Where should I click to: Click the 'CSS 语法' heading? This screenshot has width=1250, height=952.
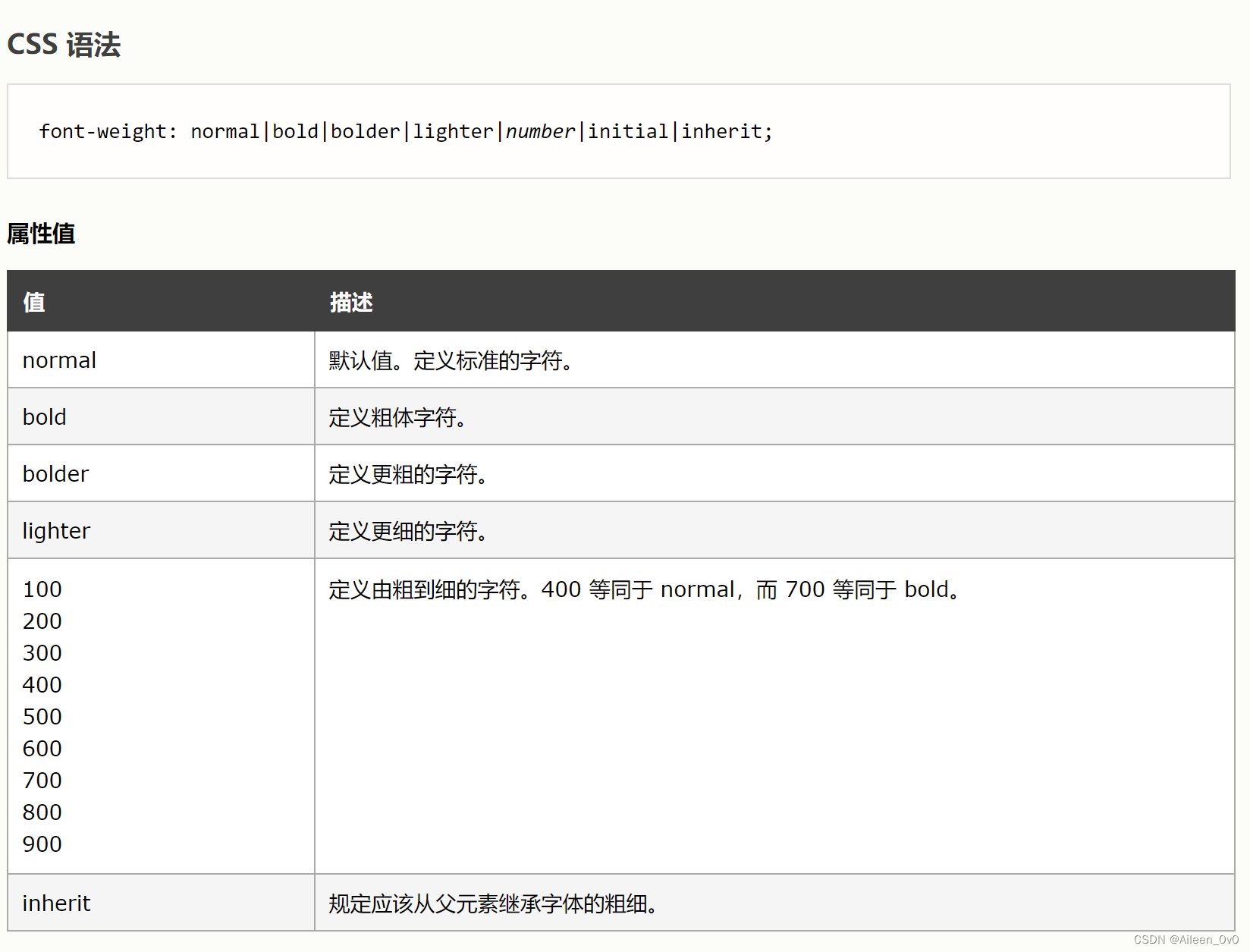coord(64,45)
